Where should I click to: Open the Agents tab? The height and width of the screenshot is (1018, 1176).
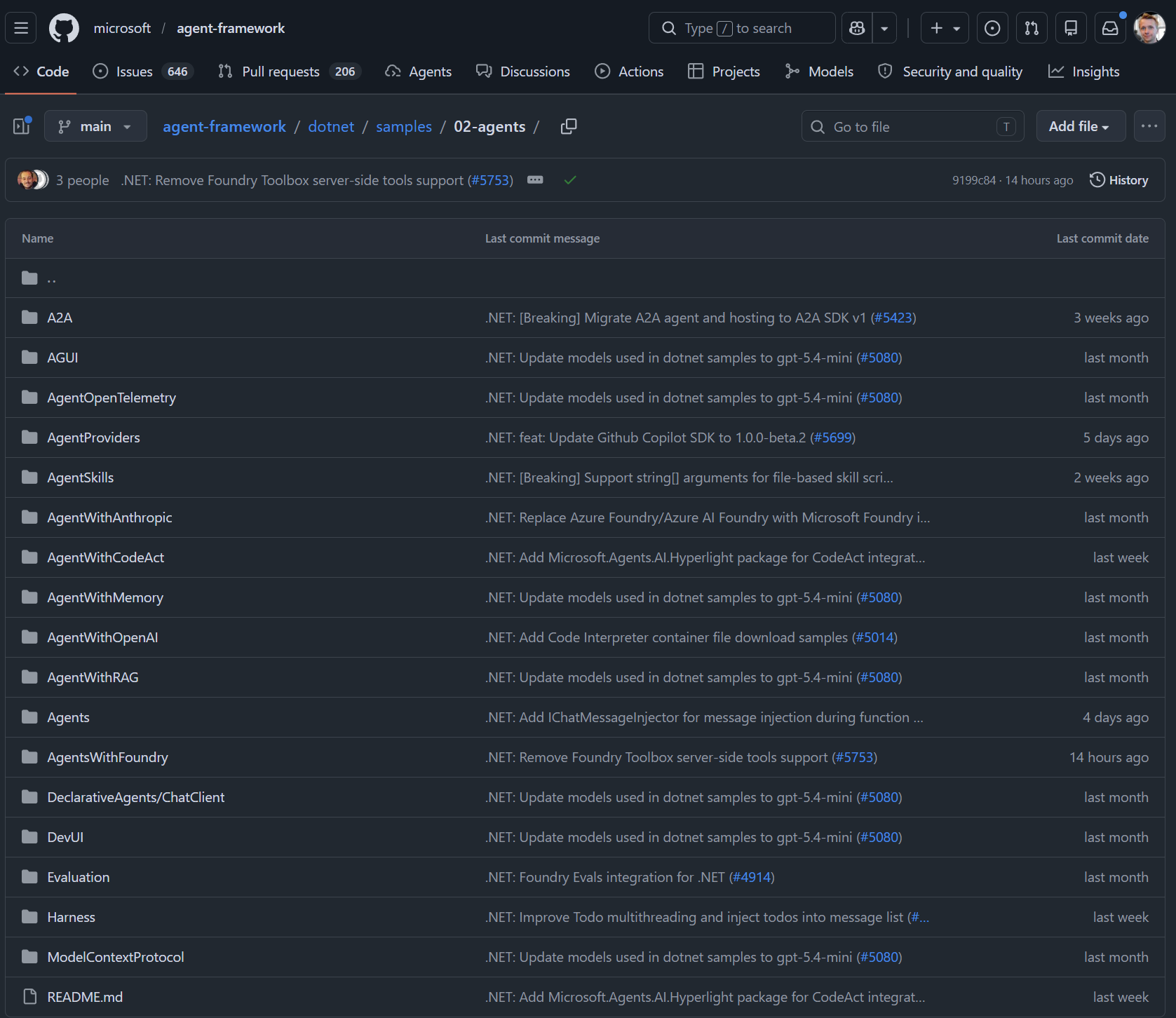coord(419,72)
